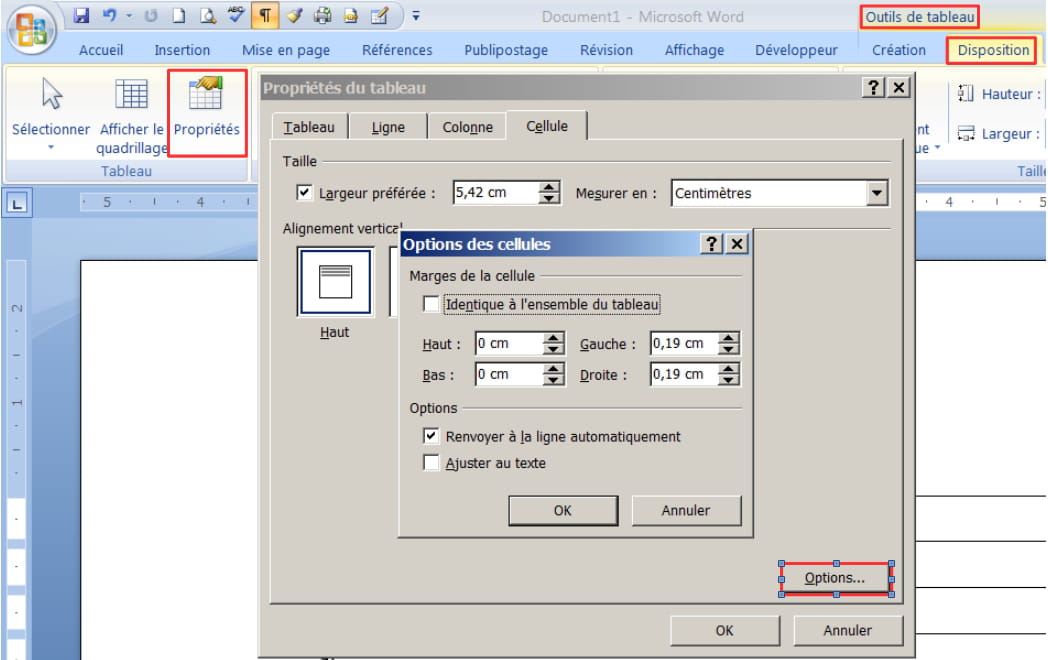Switch to the Colonne tab

coord(468,127)
